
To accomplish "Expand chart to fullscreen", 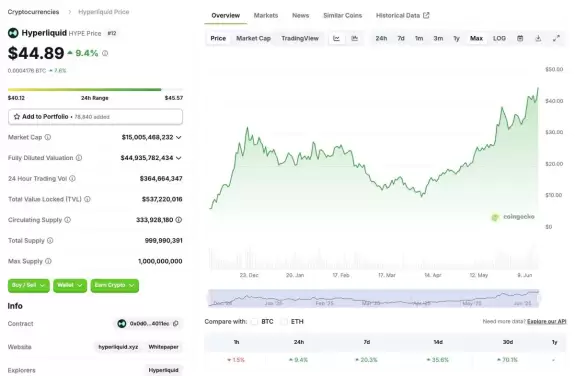I will 556,39.
